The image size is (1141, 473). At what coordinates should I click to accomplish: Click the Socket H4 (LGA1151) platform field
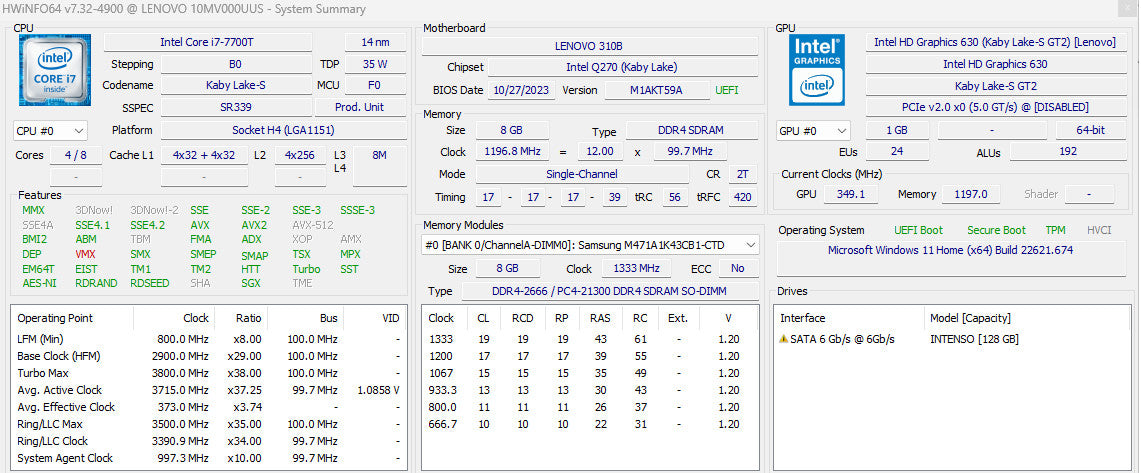[x=284, y=130]
